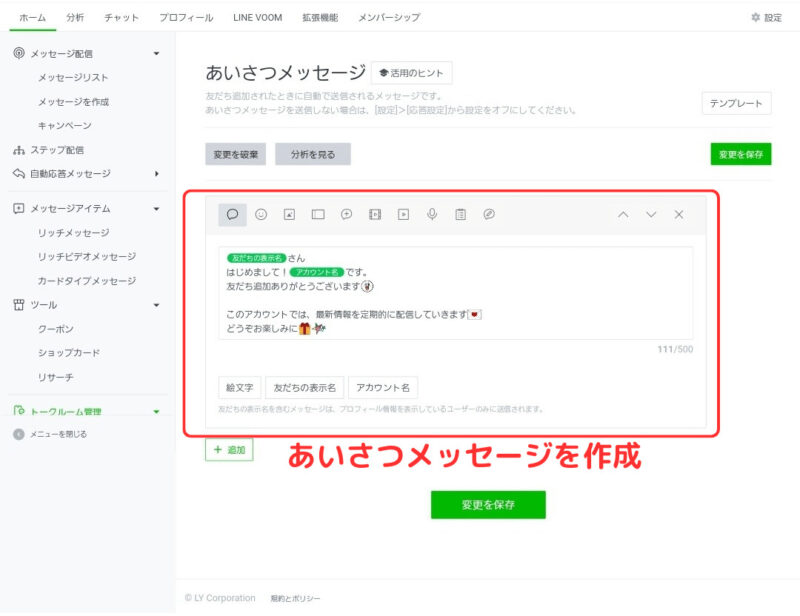Screen dimensions: 800x616
Task: Click the メニューを閉じる arrow icon
Action: click(x=19, y=434)
